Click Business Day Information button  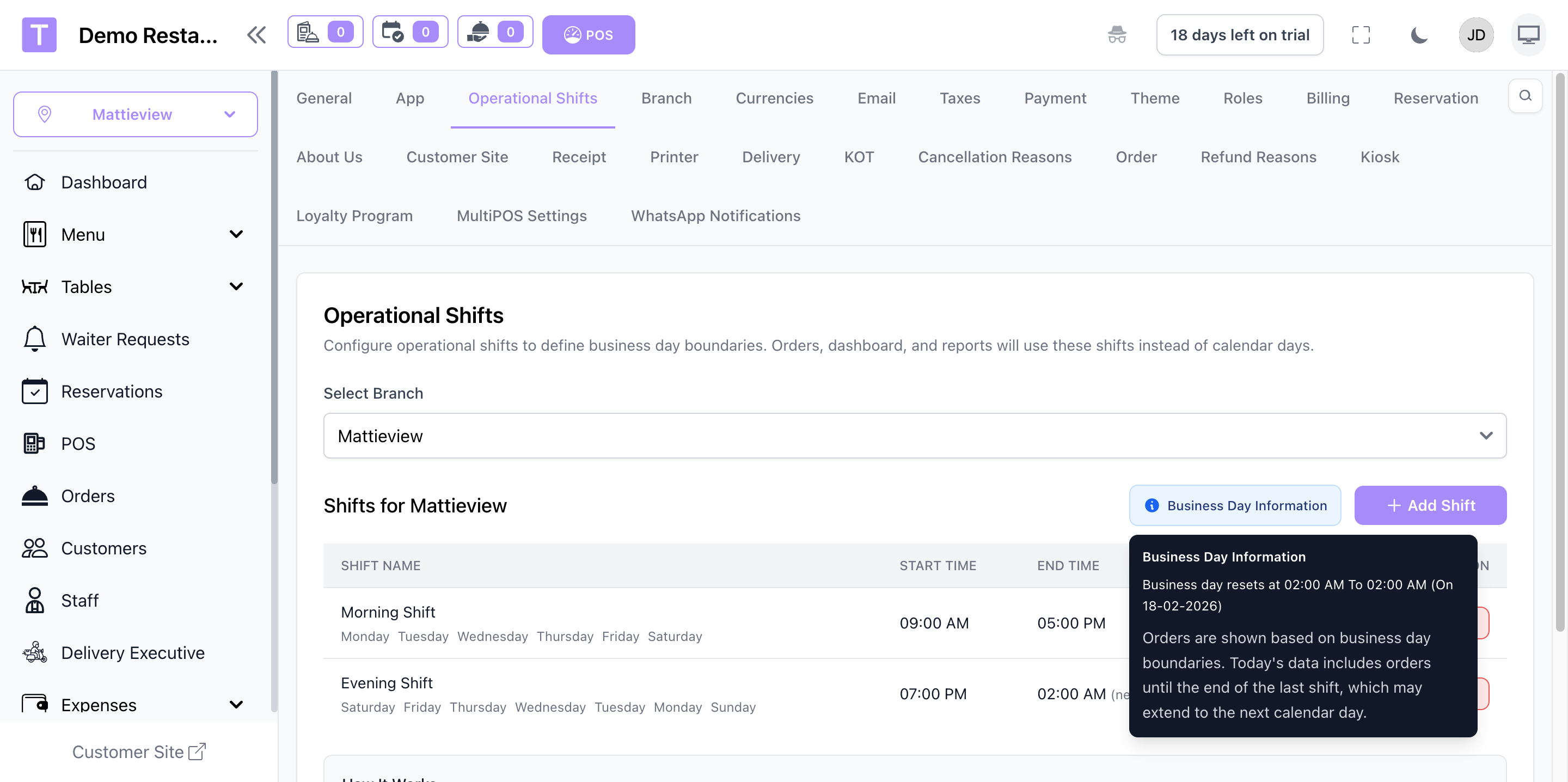point(1234,505)
